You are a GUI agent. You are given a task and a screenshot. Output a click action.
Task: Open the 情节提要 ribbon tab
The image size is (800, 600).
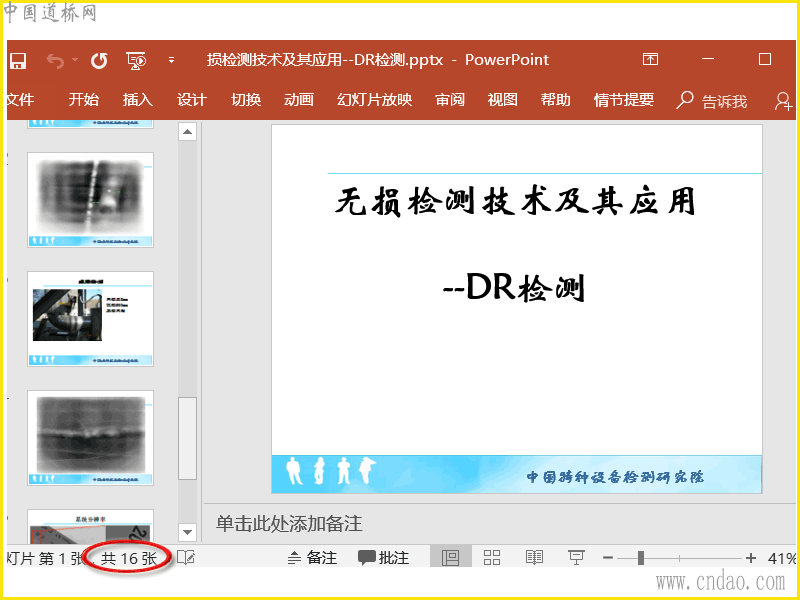click(x=624, y=99)
